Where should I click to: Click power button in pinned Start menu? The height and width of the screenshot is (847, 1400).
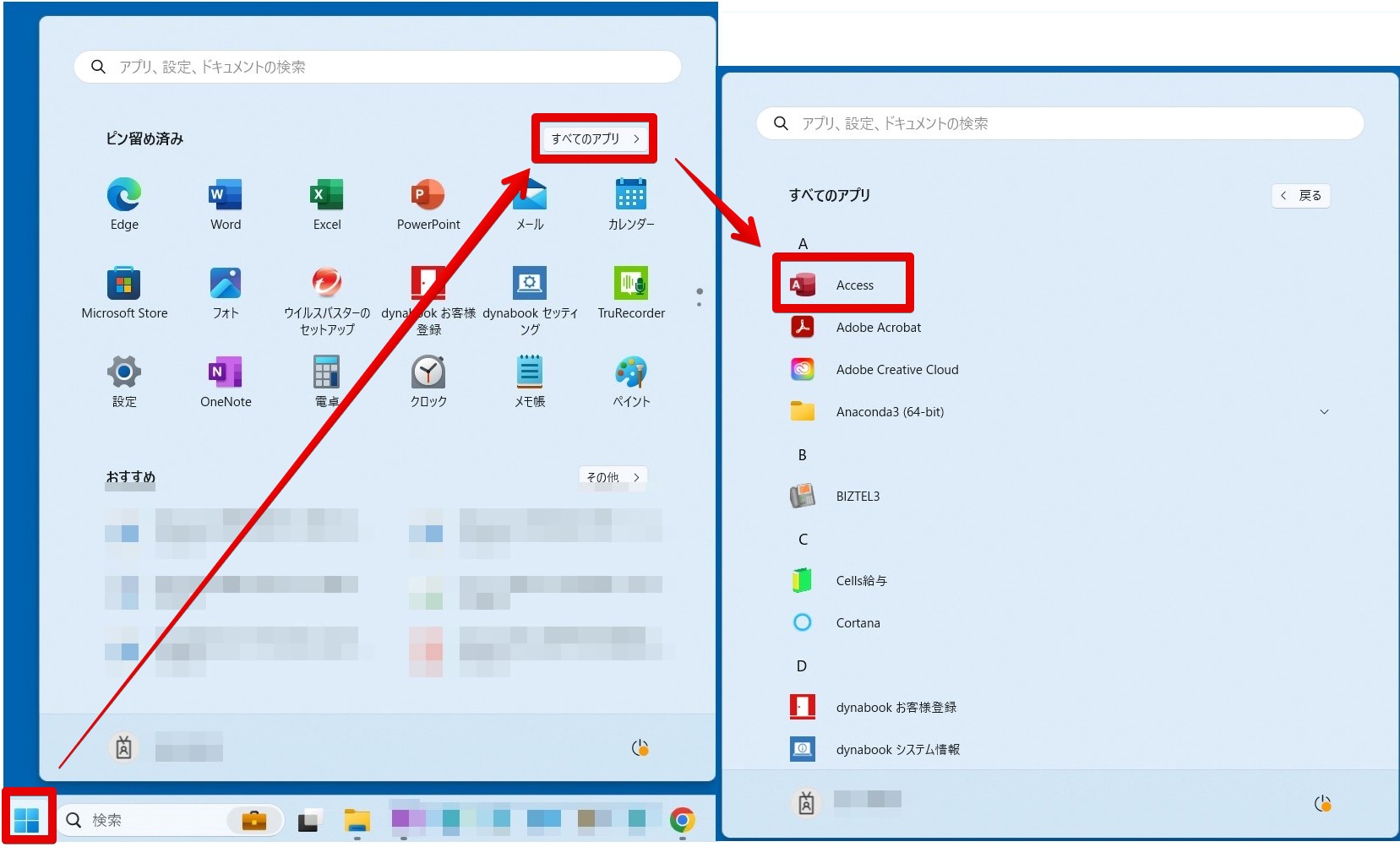pyautogui.click(x=640, y=748)
